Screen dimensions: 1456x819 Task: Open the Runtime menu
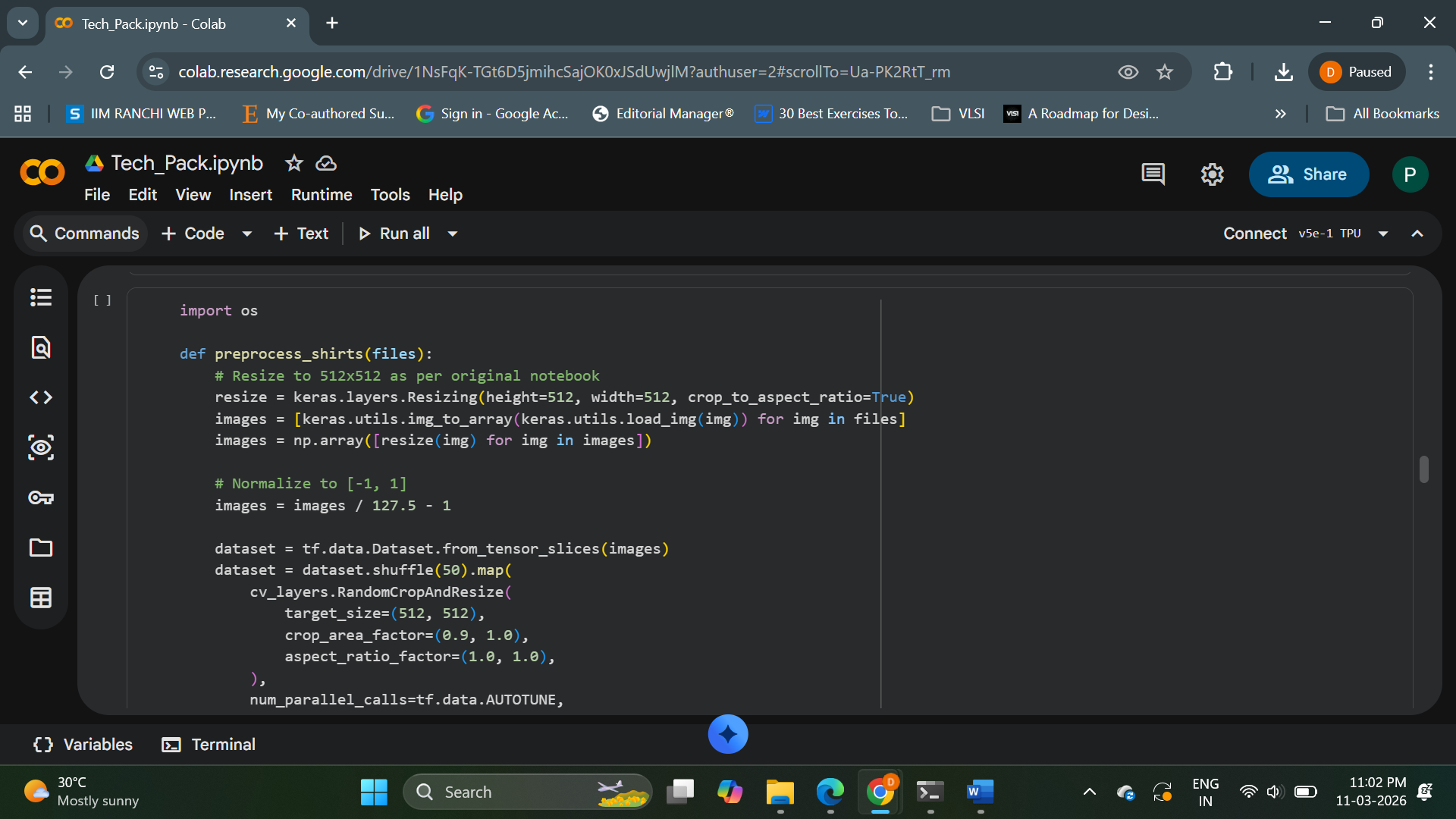(x=322, y=195)
